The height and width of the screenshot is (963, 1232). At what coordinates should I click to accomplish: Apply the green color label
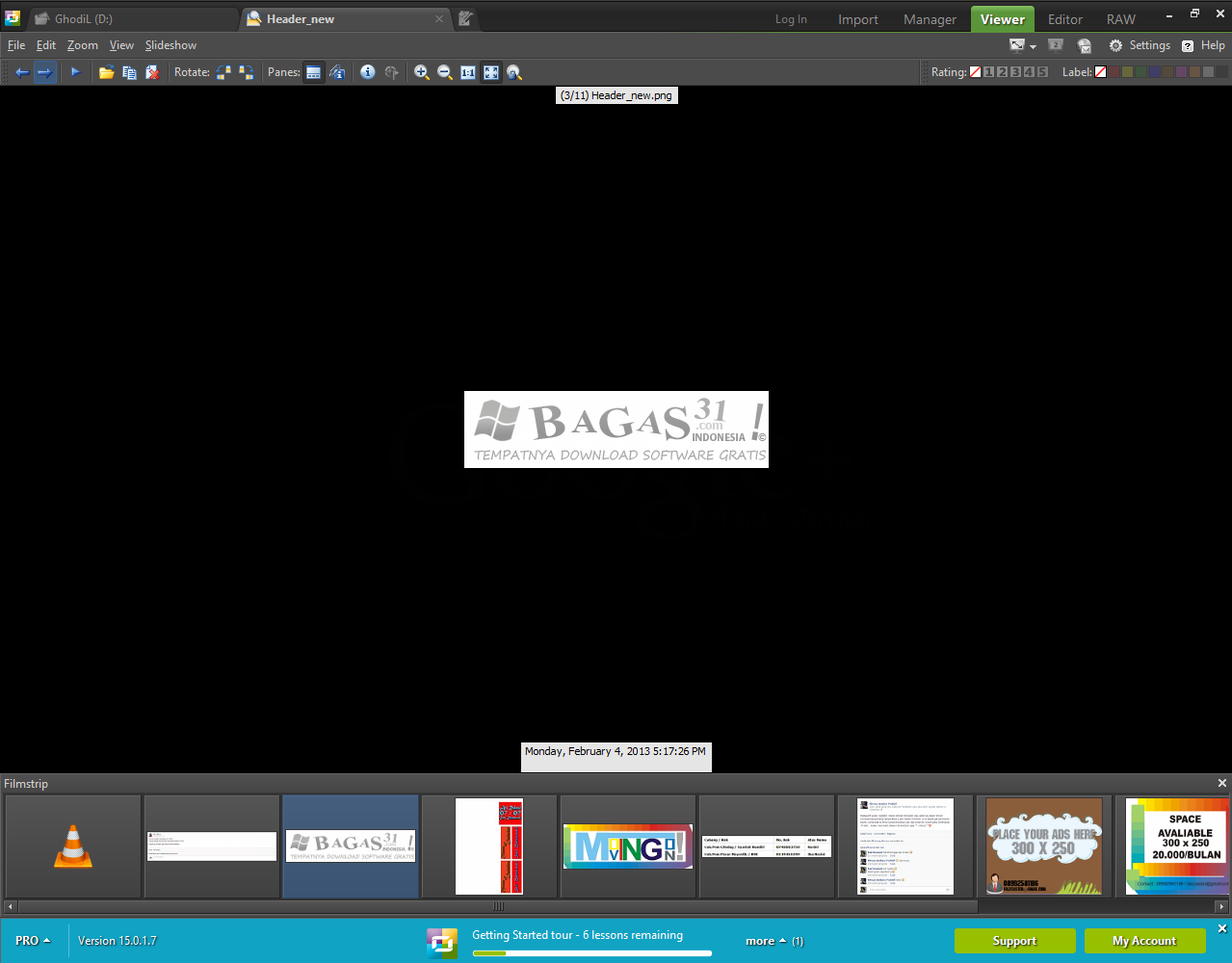pyautogui.click(x=1140, y=72)
